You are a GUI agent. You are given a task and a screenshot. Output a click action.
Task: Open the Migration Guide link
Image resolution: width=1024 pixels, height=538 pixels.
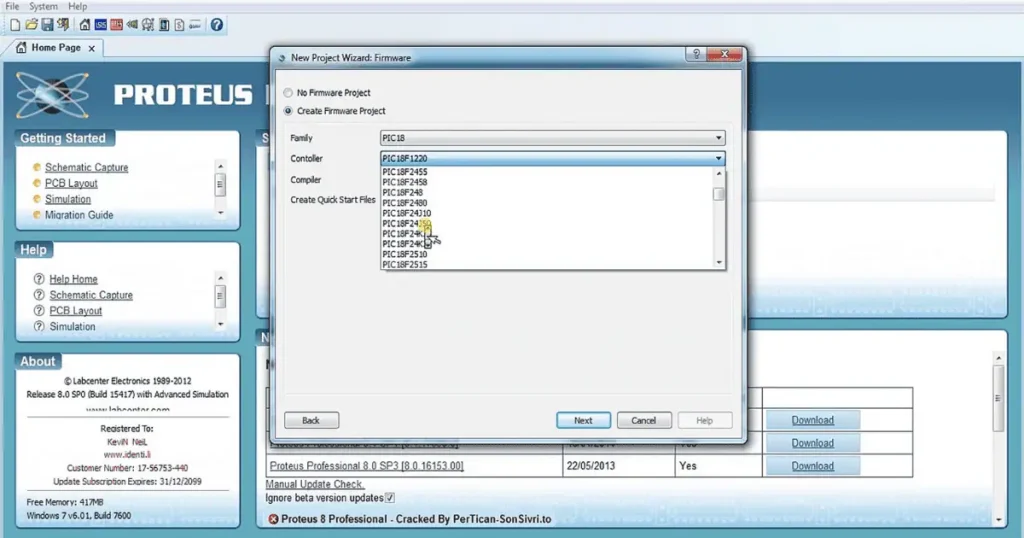click(79, 215)
